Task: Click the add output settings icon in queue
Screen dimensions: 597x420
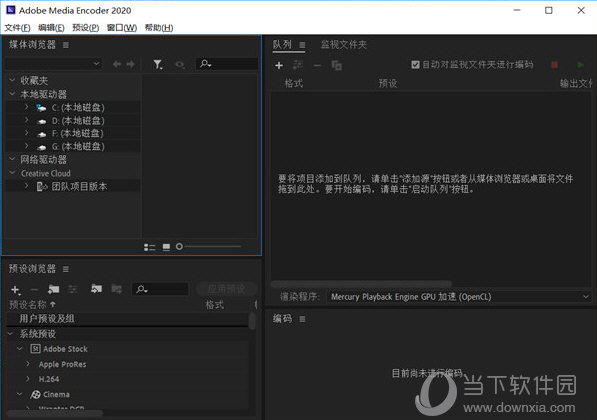Action: tap(298, 65)
